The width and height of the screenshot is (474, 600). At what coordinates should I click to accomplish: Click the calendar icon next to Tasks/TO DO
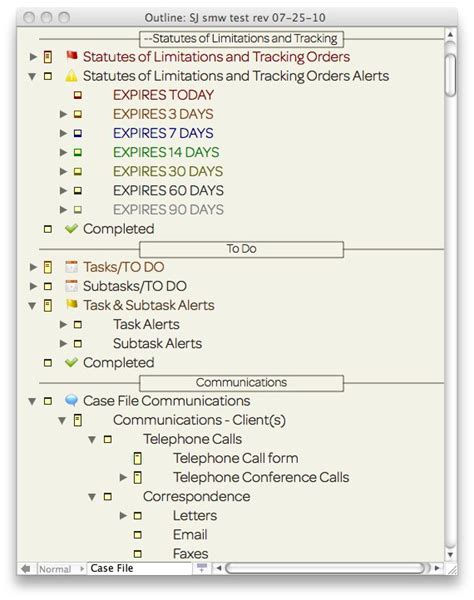point(72,267)
